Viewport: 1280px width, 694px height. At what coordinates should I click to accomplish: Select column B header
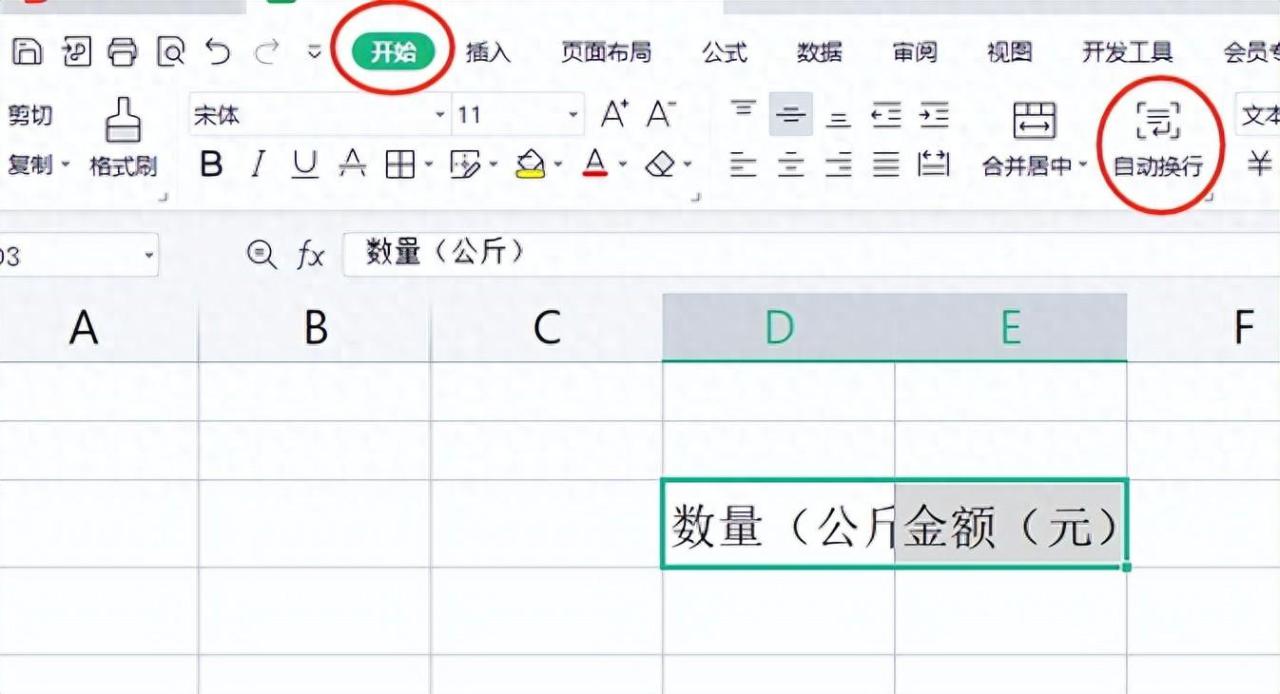[315, 327]
